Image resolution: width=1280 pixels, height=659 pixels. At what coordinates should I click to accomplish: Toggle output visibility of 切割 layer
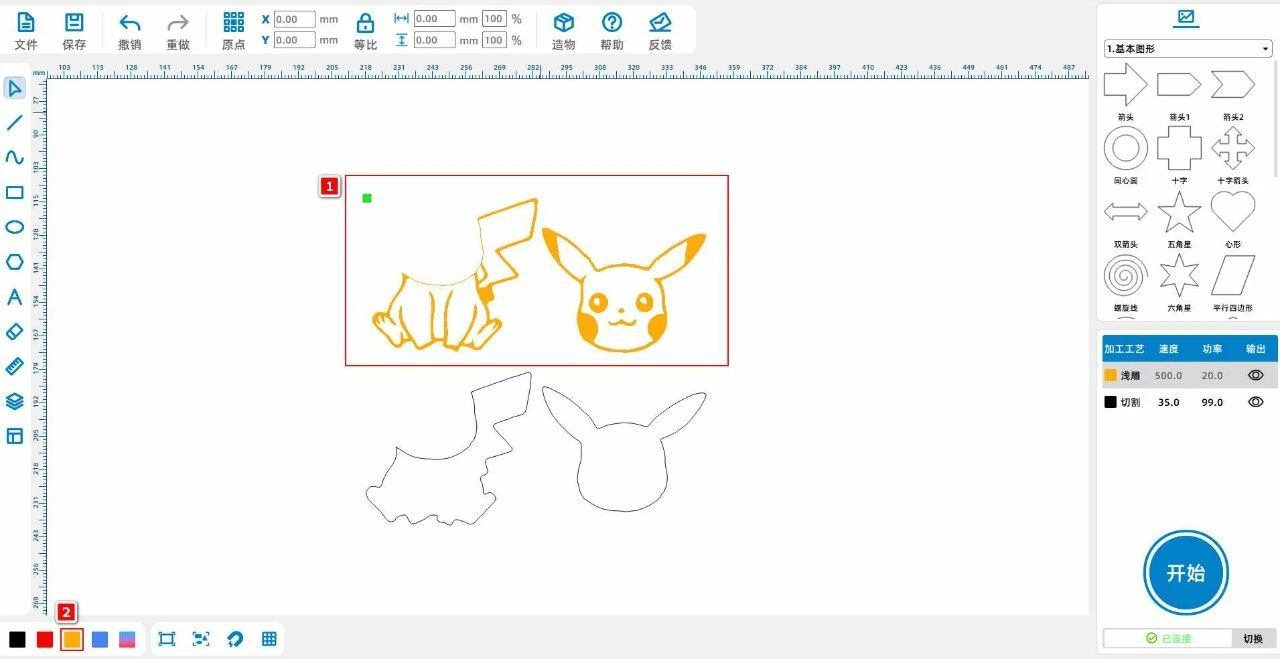tap(1255, 402)
